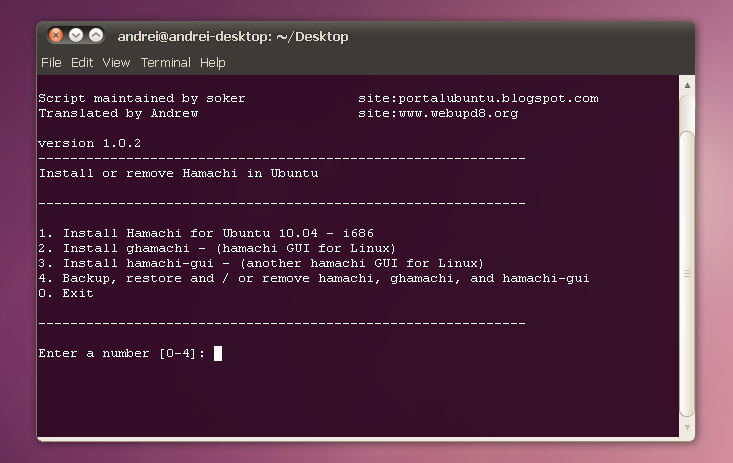Click the vertical scrollbar thumb

coord(687,274)
